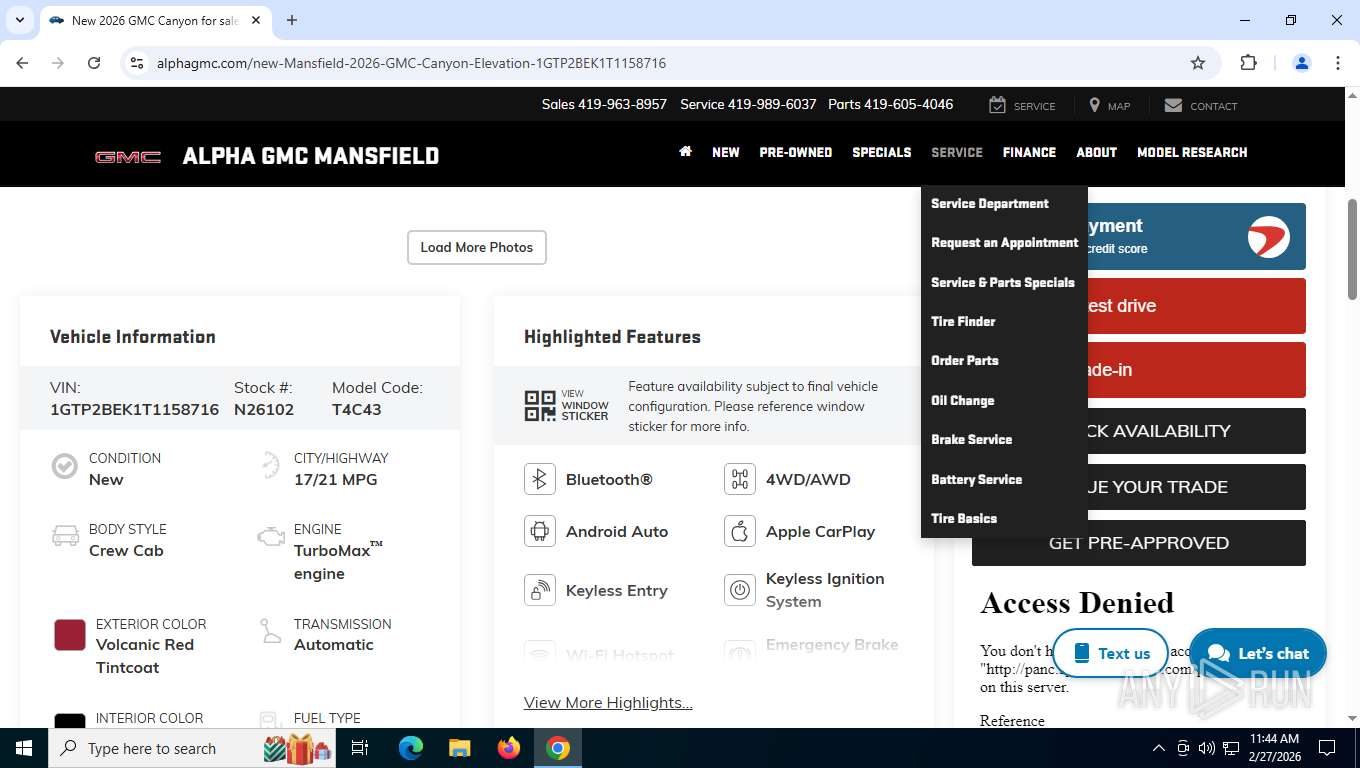This screenshot has height=768, width=1360.
Task: Click the Keyless Entry feature icon
Action: tap(540, 590)
